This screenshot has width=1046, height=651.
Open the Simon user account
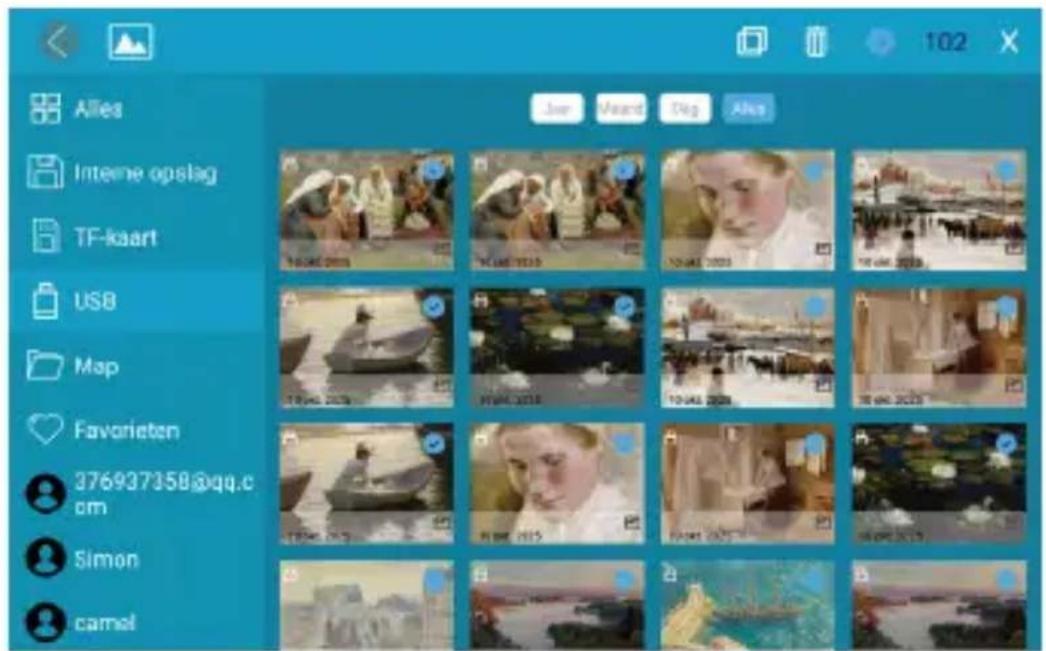(x=137, y=558)
